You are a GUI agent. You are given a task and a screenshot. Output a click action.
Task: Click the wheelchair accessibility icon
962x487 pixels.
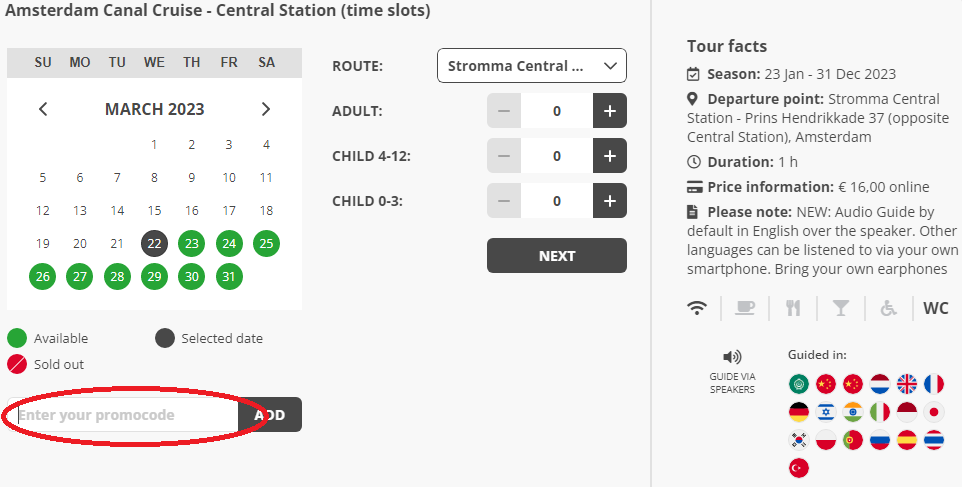[x=888, y=308]
